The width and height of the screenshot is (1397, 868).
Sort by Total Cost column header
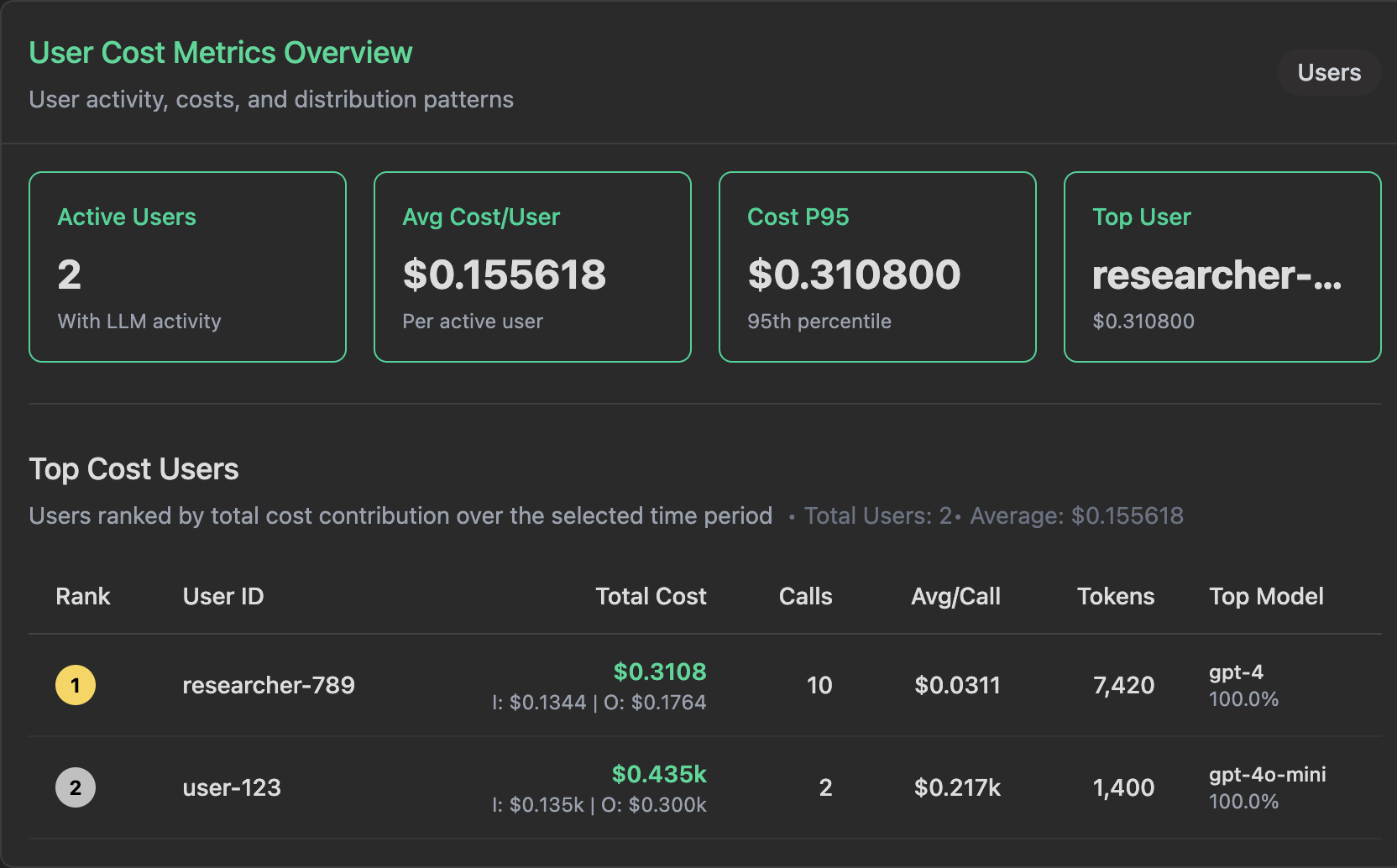651,596
